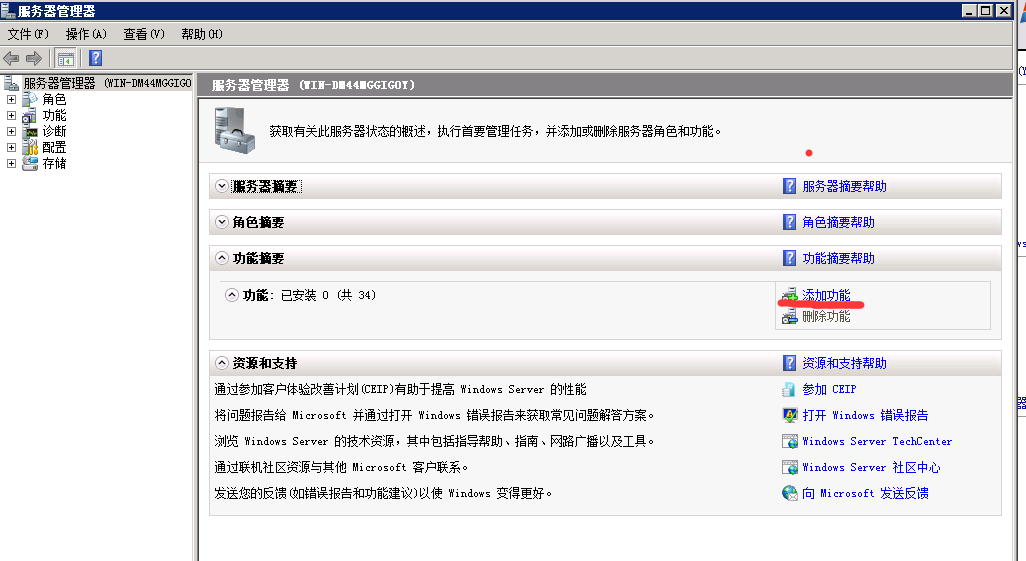Expand the 存储 tree node

pyautogui.click(x=11, y=164)
